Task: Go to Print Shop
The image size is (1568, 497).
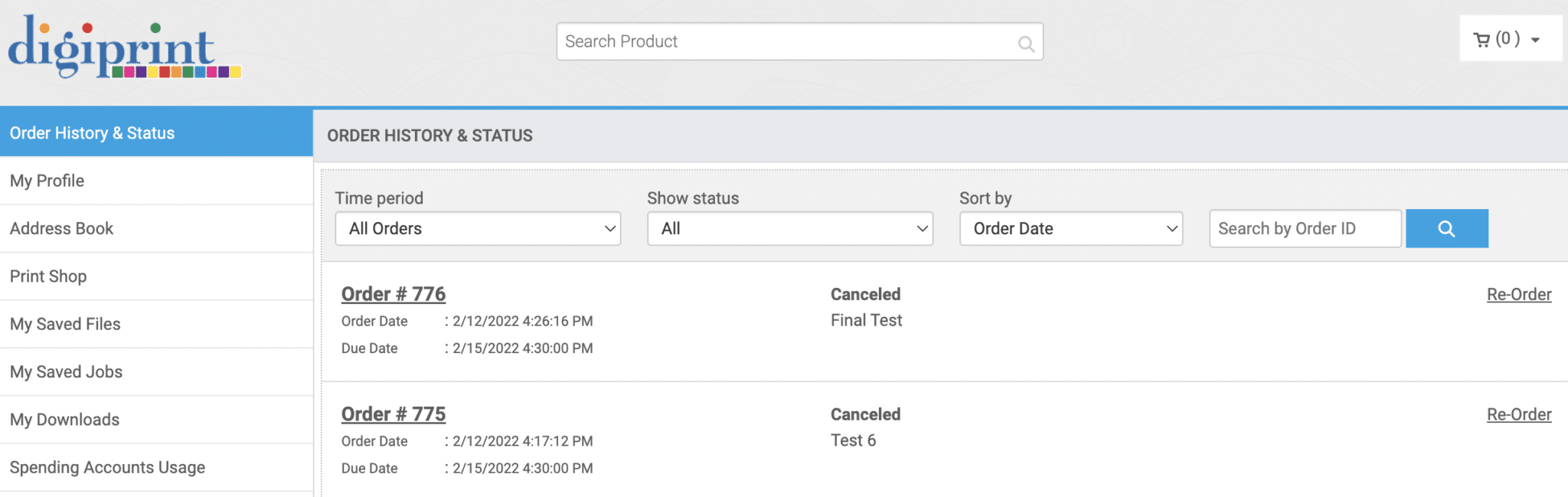Action: point(156,276)
